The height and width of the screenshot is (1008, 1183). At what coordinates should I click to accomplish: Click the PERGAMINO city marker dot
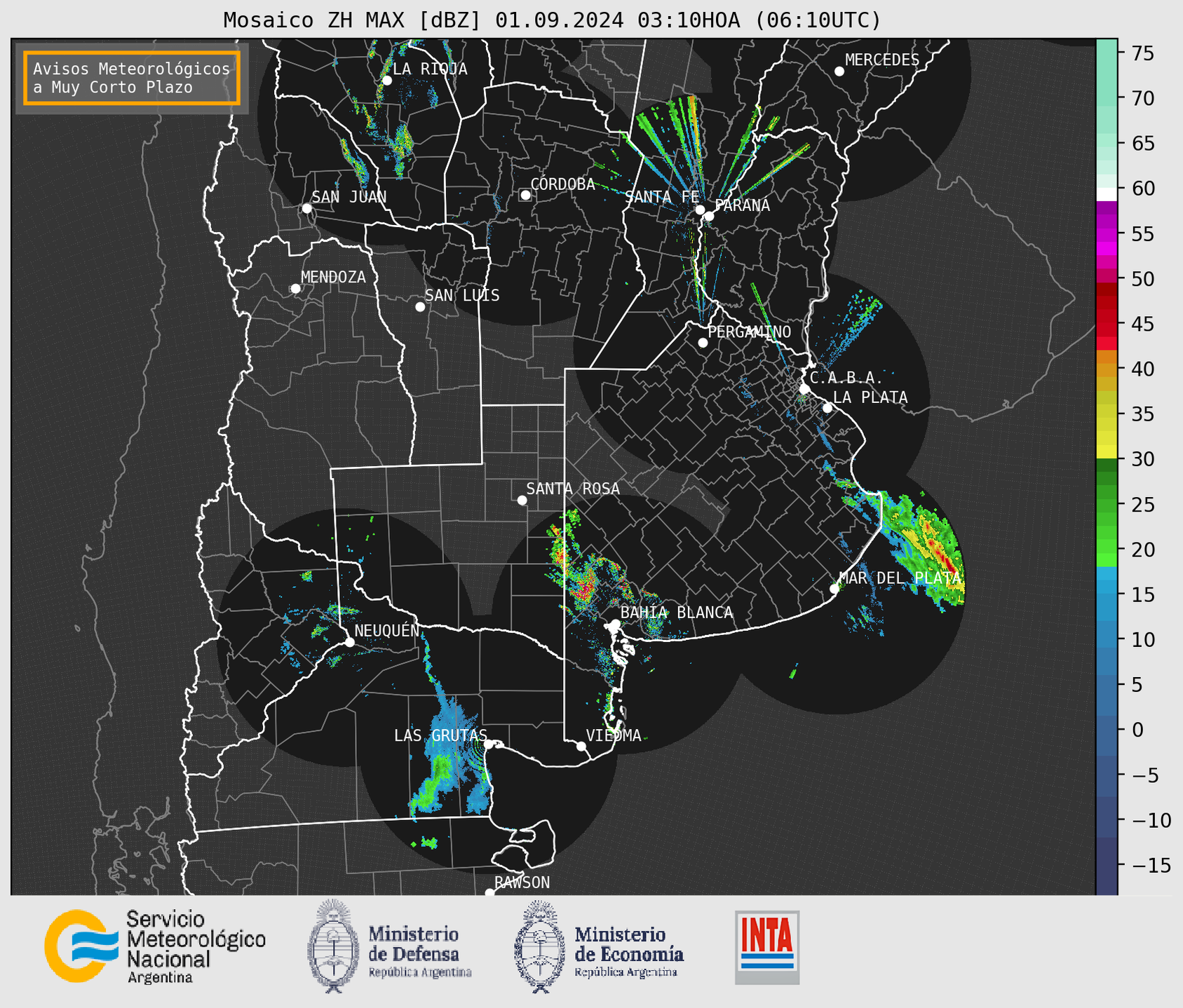click(x=703, y=343)
